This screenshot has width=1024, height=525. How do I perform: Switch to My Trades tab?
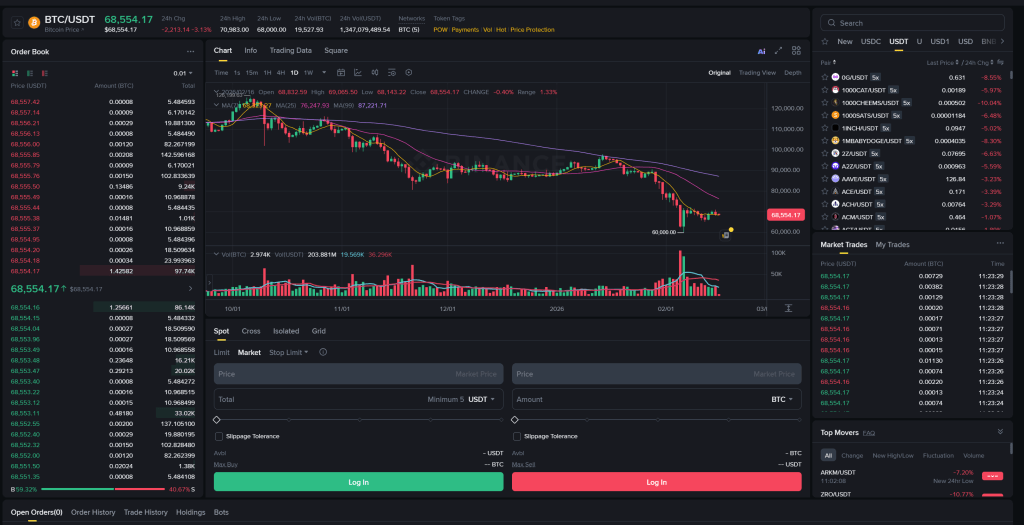[x=892, y=244]
